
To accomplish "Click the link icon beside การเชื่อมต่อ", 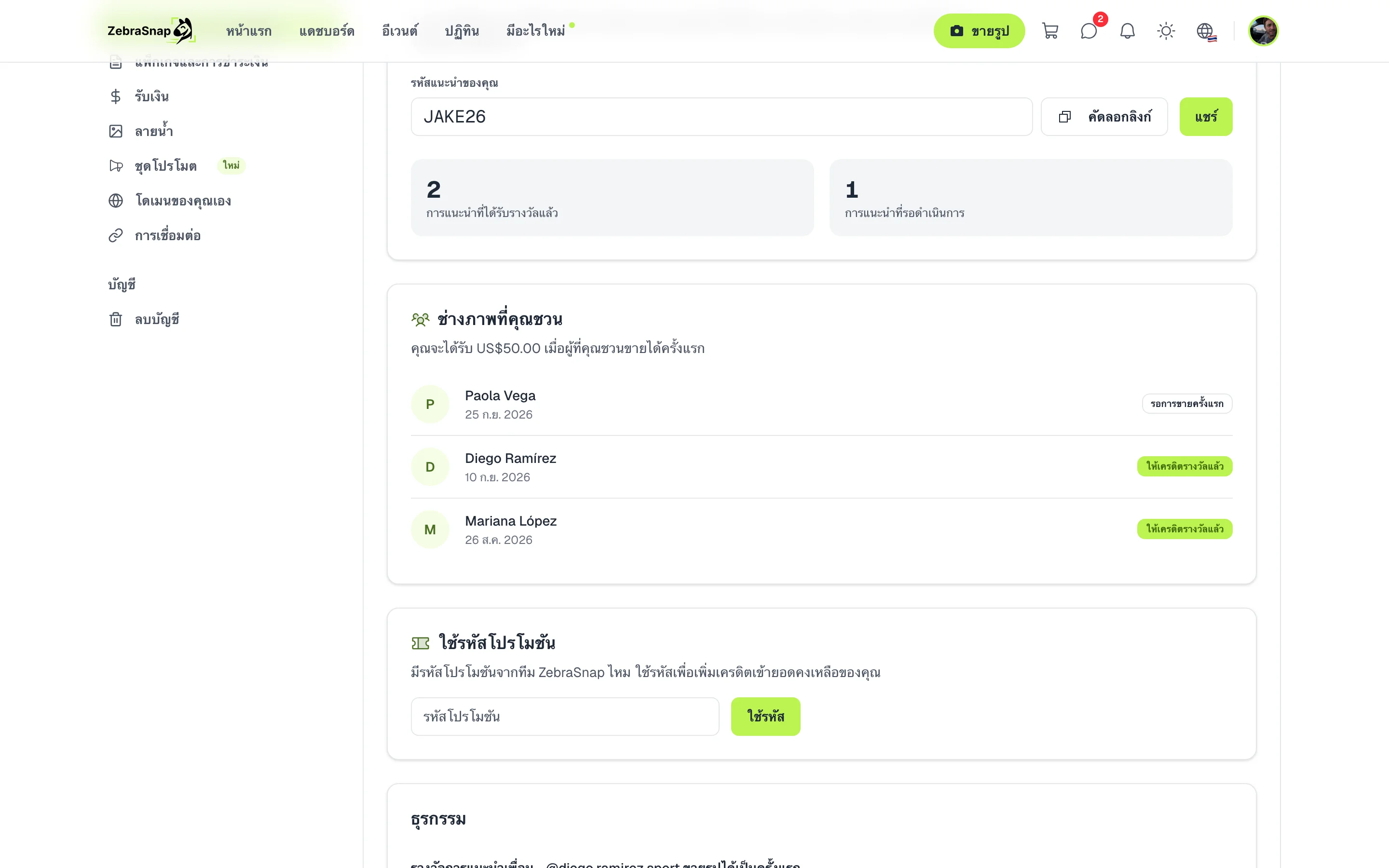I will 115,235.
